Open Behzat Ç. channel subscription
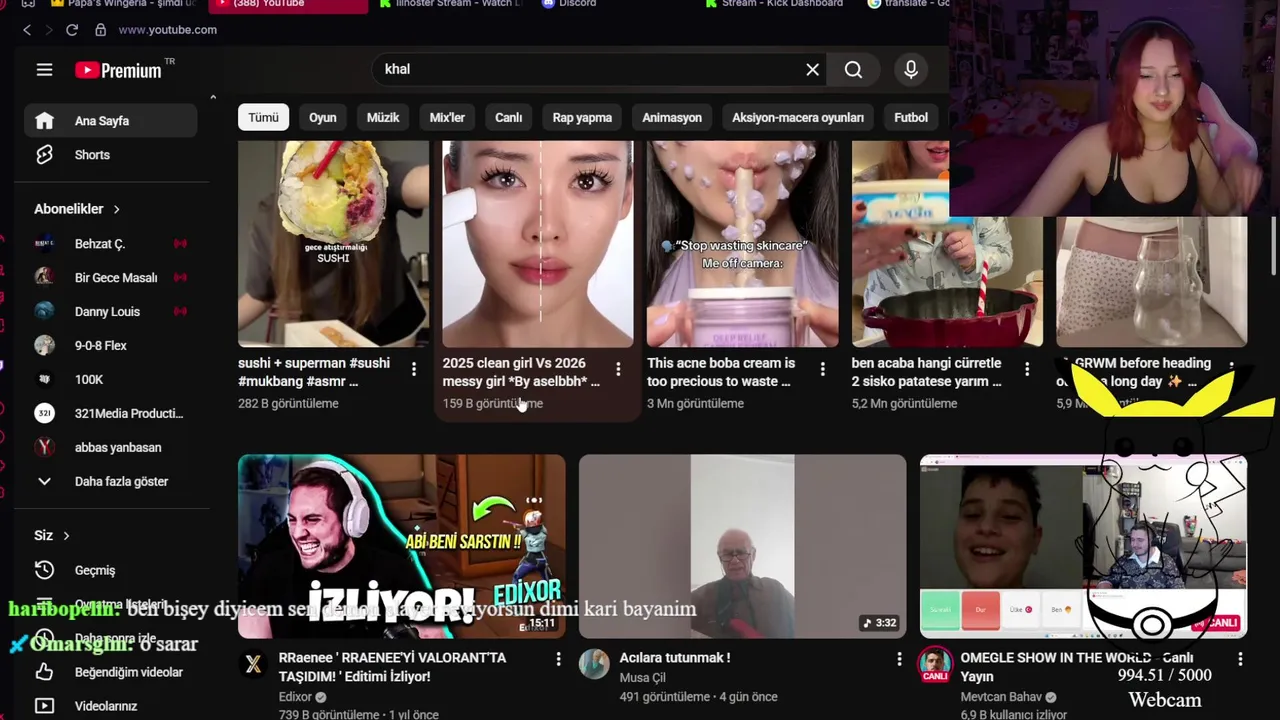 tap(111, 244)
